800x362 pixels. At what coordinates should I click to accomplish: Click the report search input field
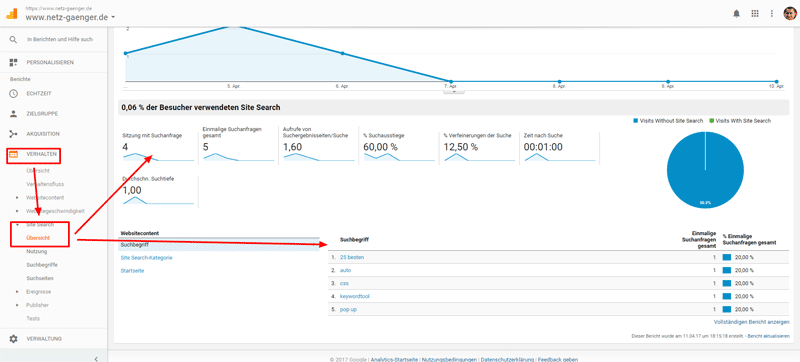(x=60, y=39)
